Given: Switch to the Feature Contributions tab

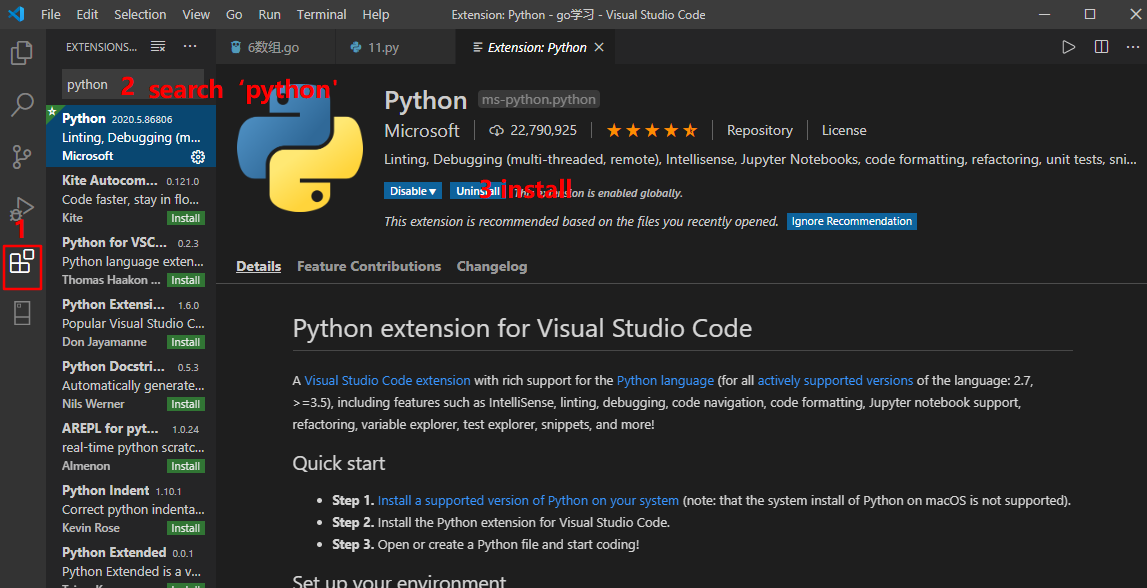Looking at the screenshot, I should coord(369,266).
